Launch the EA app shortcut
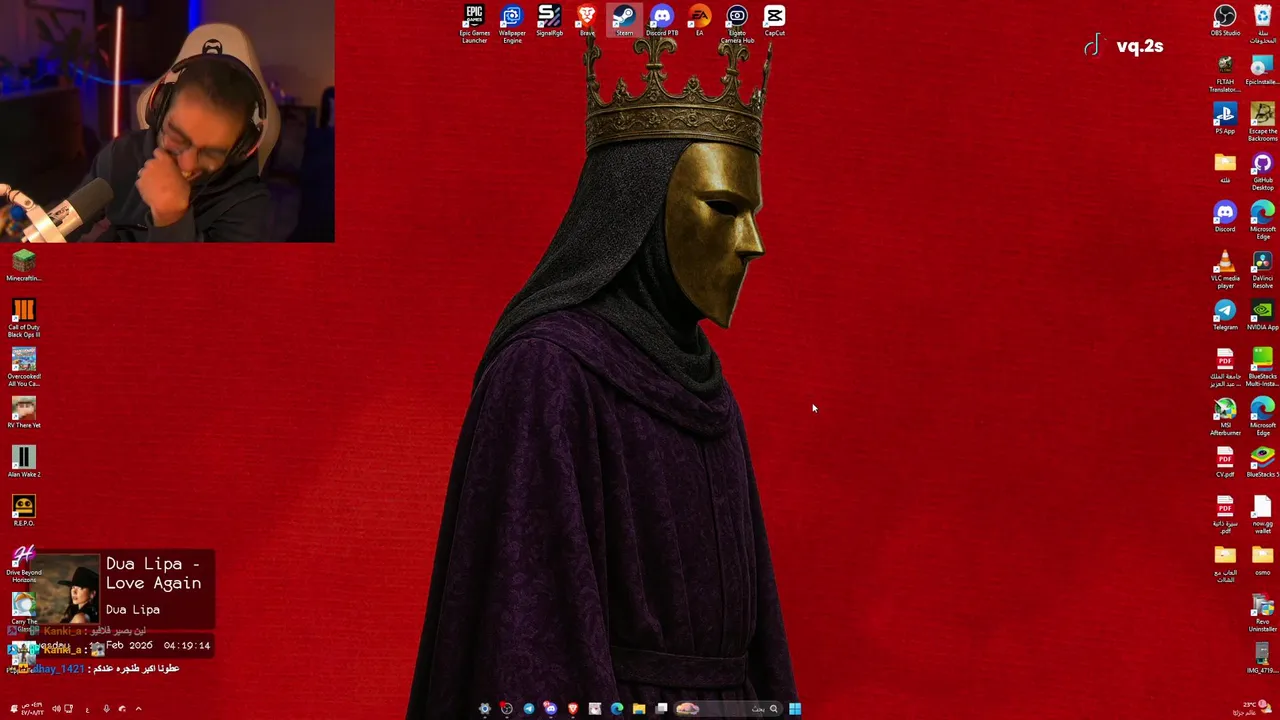 pos(699,21)
